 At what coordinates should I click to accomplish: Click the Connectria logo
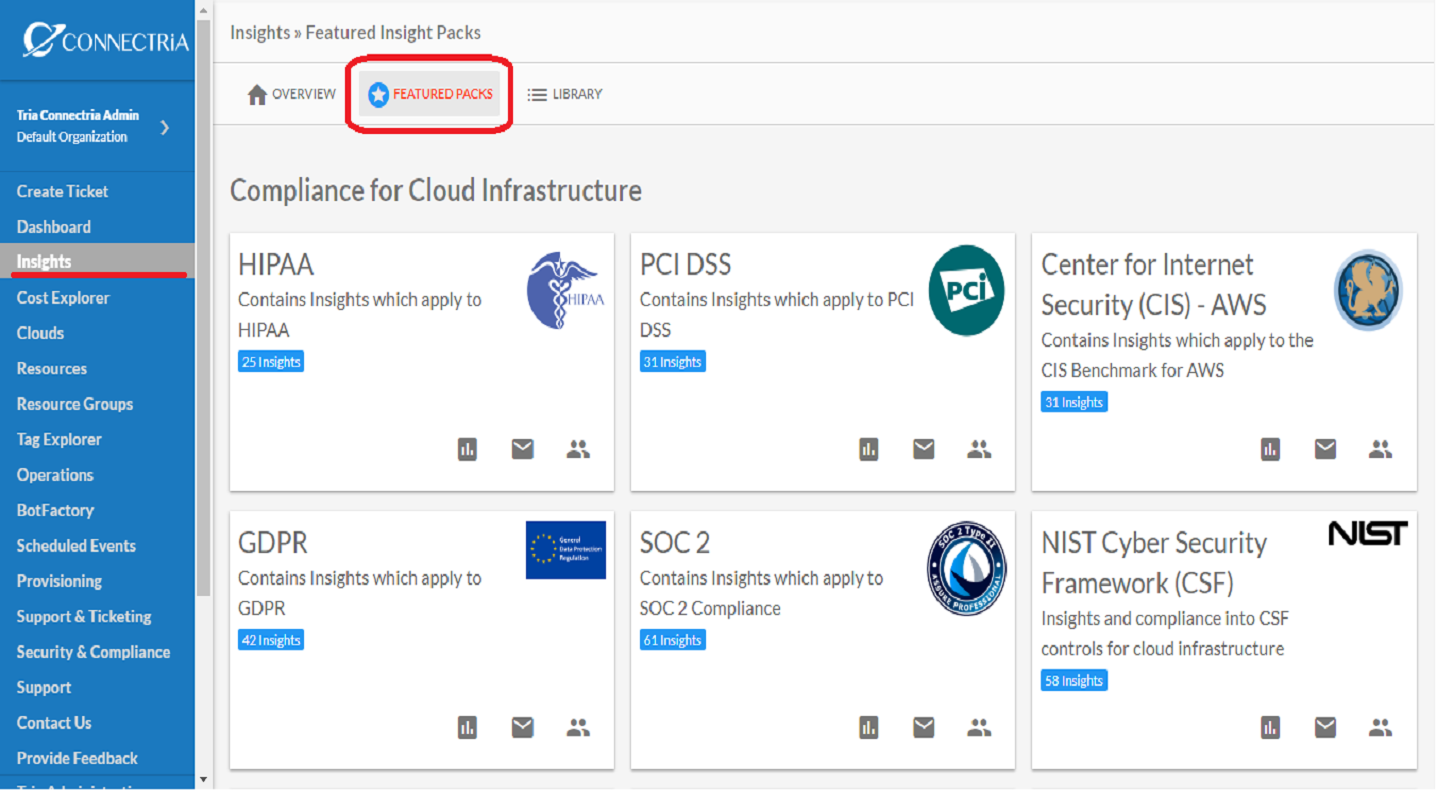(105, 40)
